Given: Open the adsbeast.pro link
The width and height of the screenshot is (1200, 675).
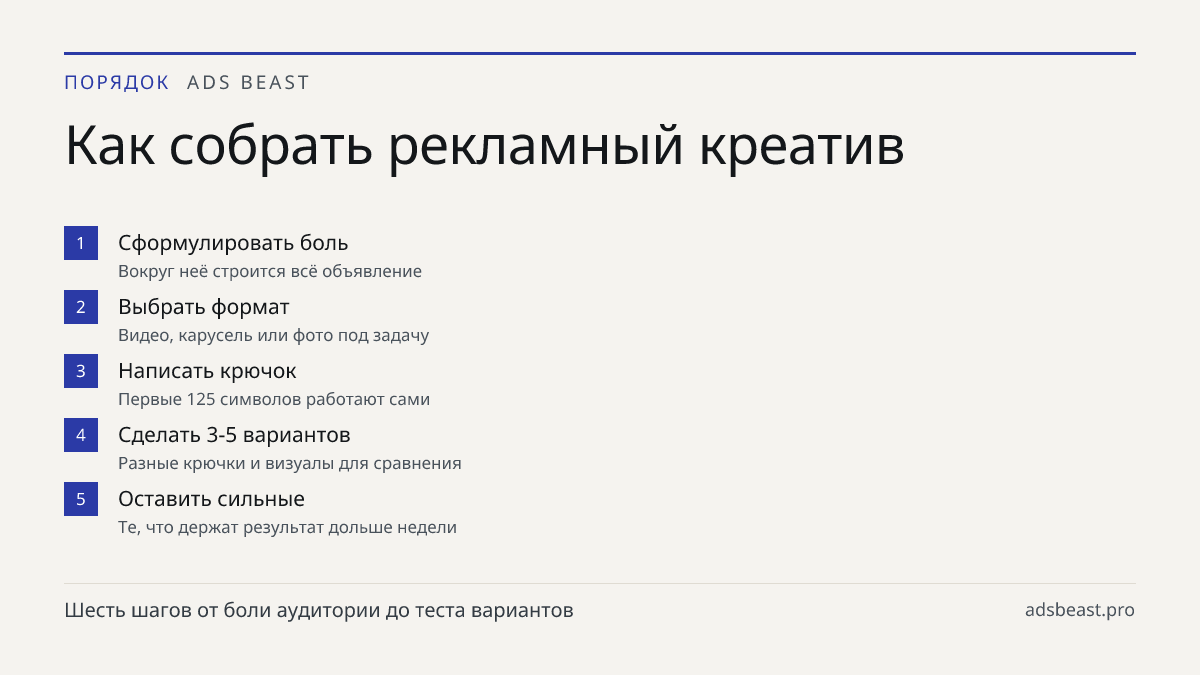Looking at the screenshot, I should (1080, 610).
